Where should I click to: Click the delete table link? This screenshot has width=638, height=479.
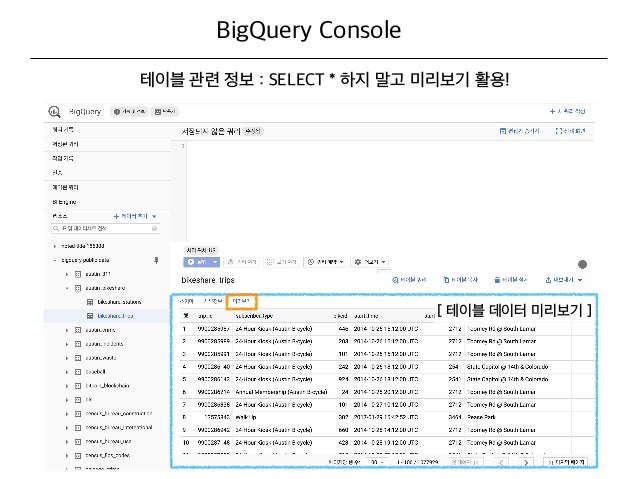click(511, 280)
